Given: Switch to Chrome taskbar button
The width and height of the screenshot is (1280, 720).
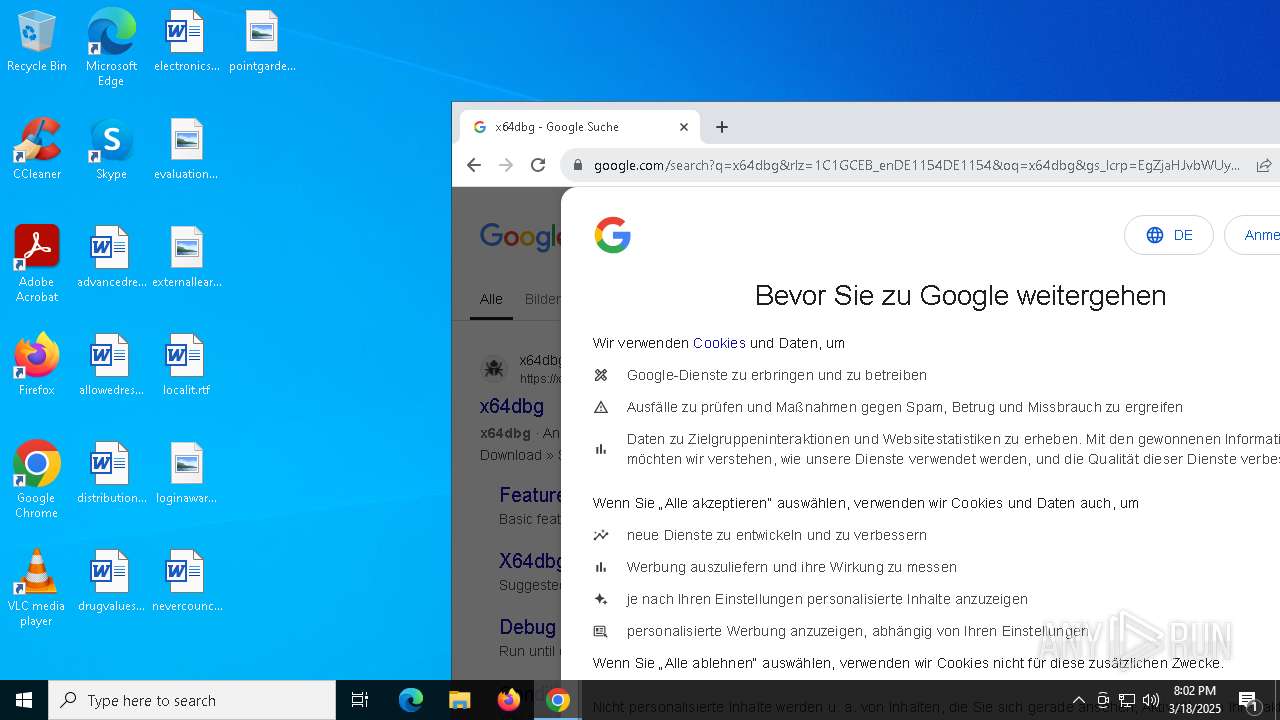Looking at the screenshot, I should tap(558, 700).
